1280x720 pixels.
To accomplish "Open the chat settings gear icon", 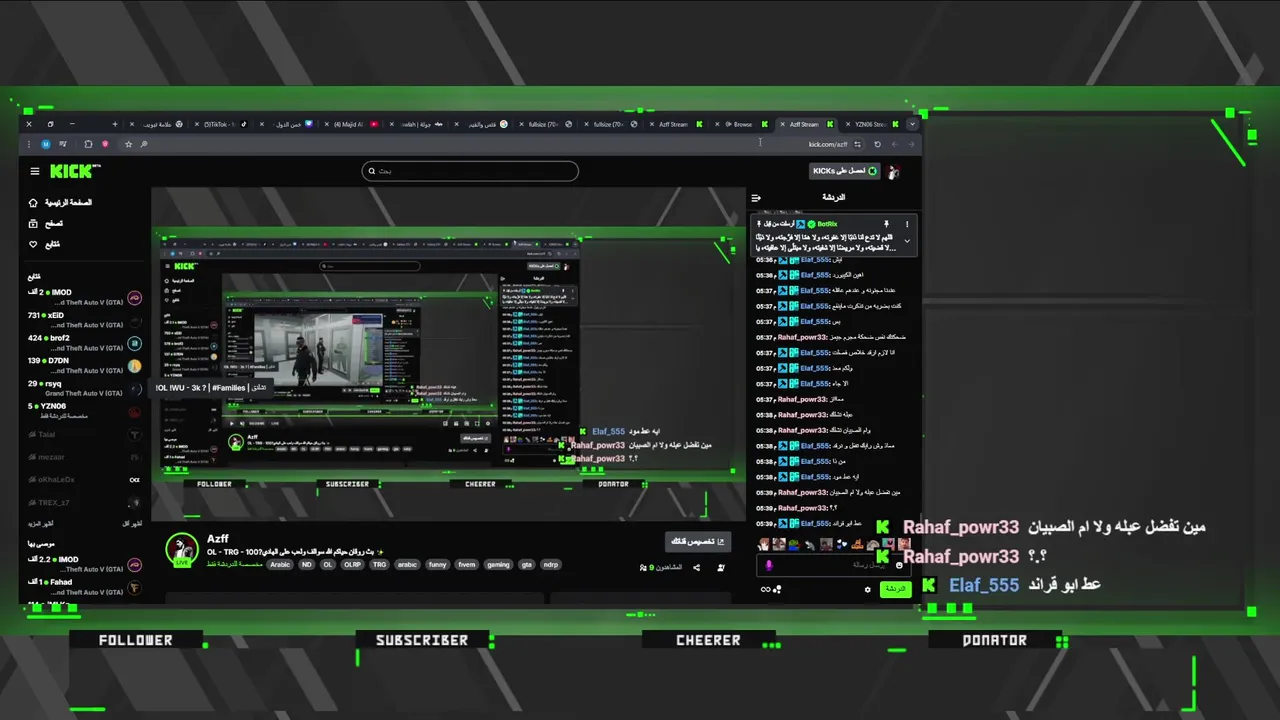I will (x=868, y=590).
